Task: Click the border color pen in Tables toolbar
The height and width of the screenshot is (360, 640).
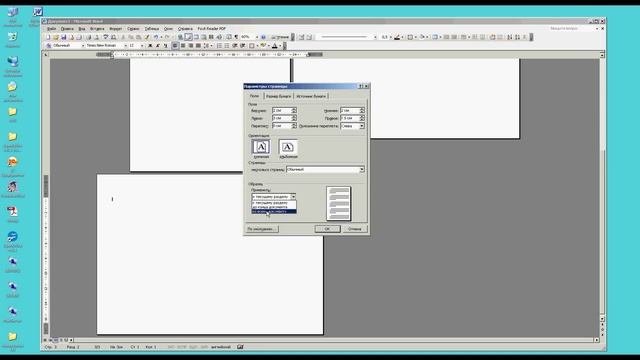Action: pos(397,37)
